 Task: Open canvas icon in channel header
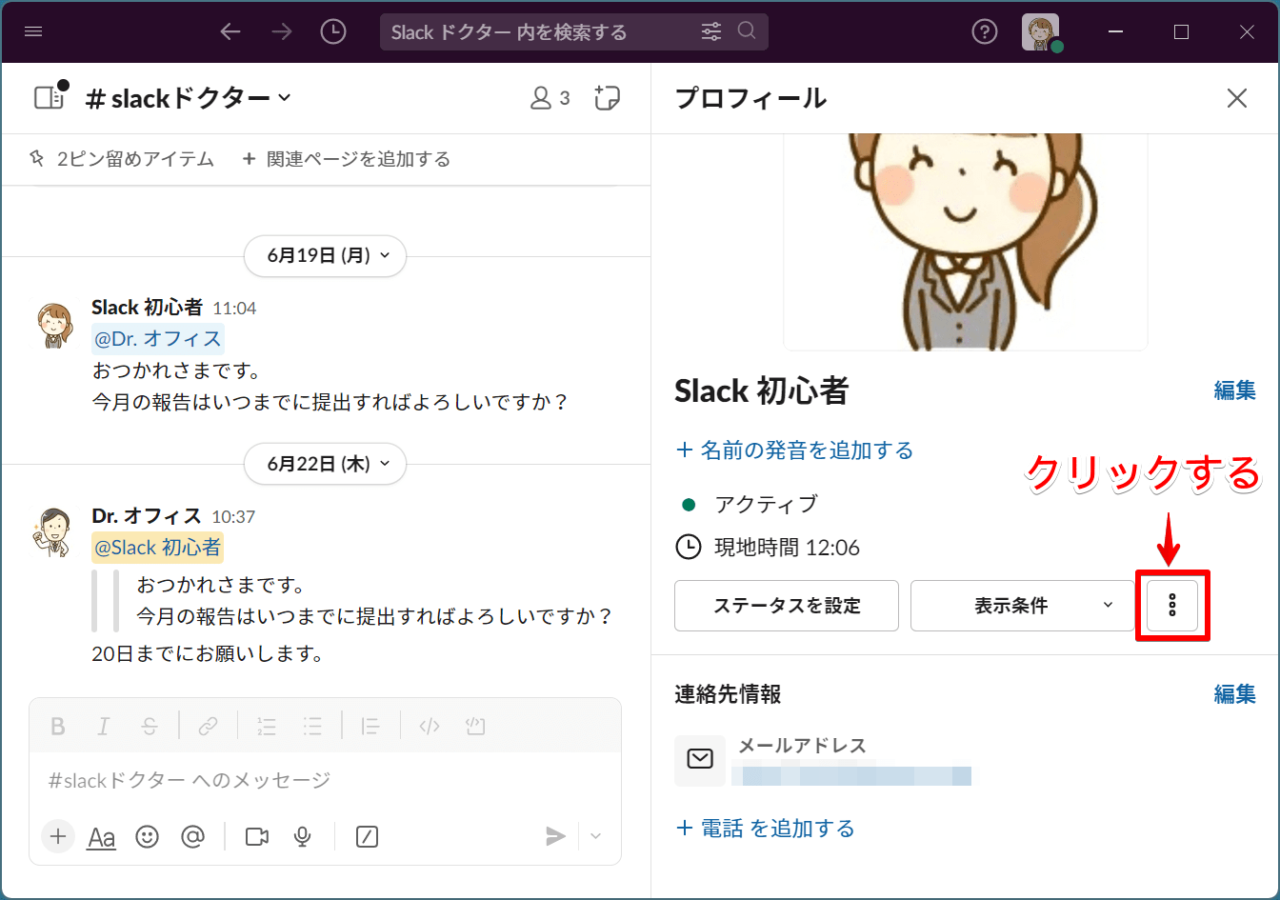(606, 98)
